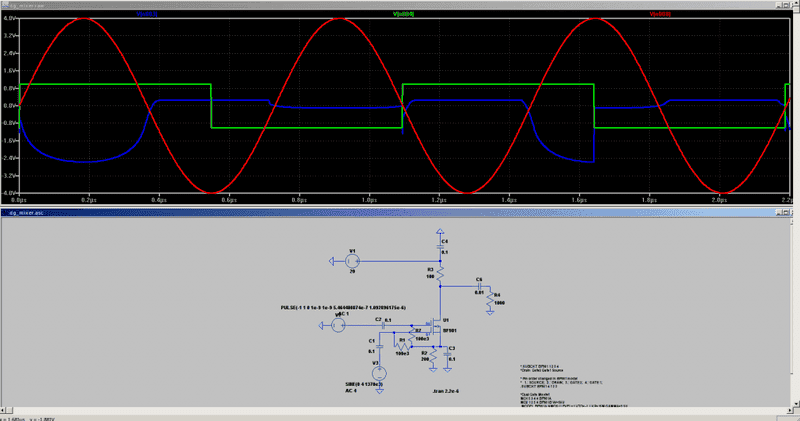The width and height of the screenshot is (800, 421).
Task: Click the waveform plot's horizontal time axis
Action: click(400, 200)
